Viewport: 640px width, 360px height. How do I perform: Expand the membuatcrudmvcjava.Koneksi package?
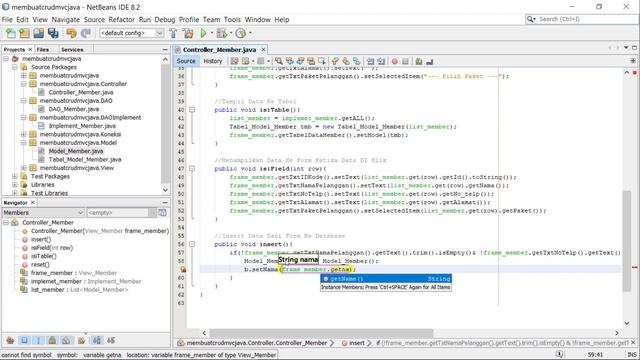pos(24,134)
